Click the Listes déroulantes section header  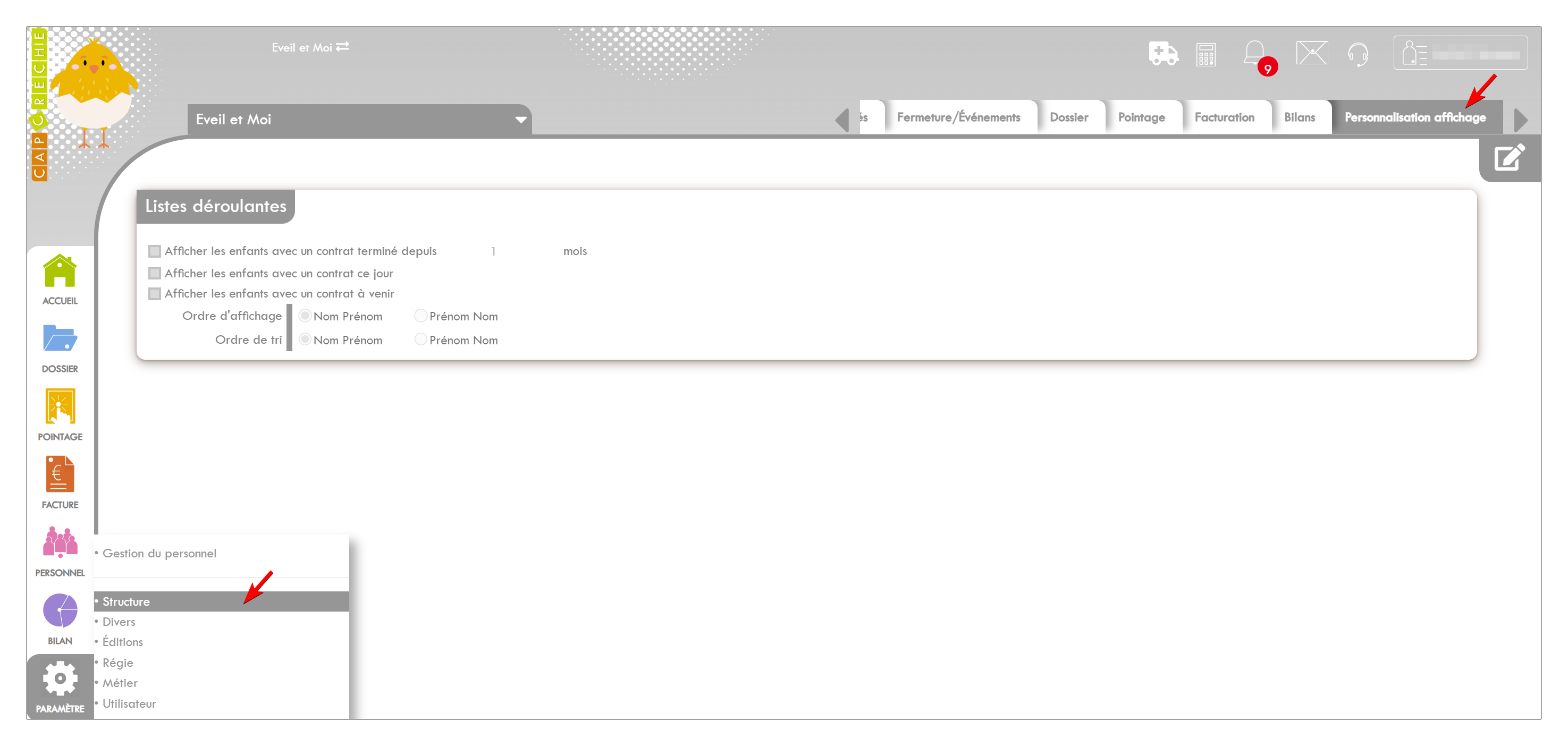[215, 206]
